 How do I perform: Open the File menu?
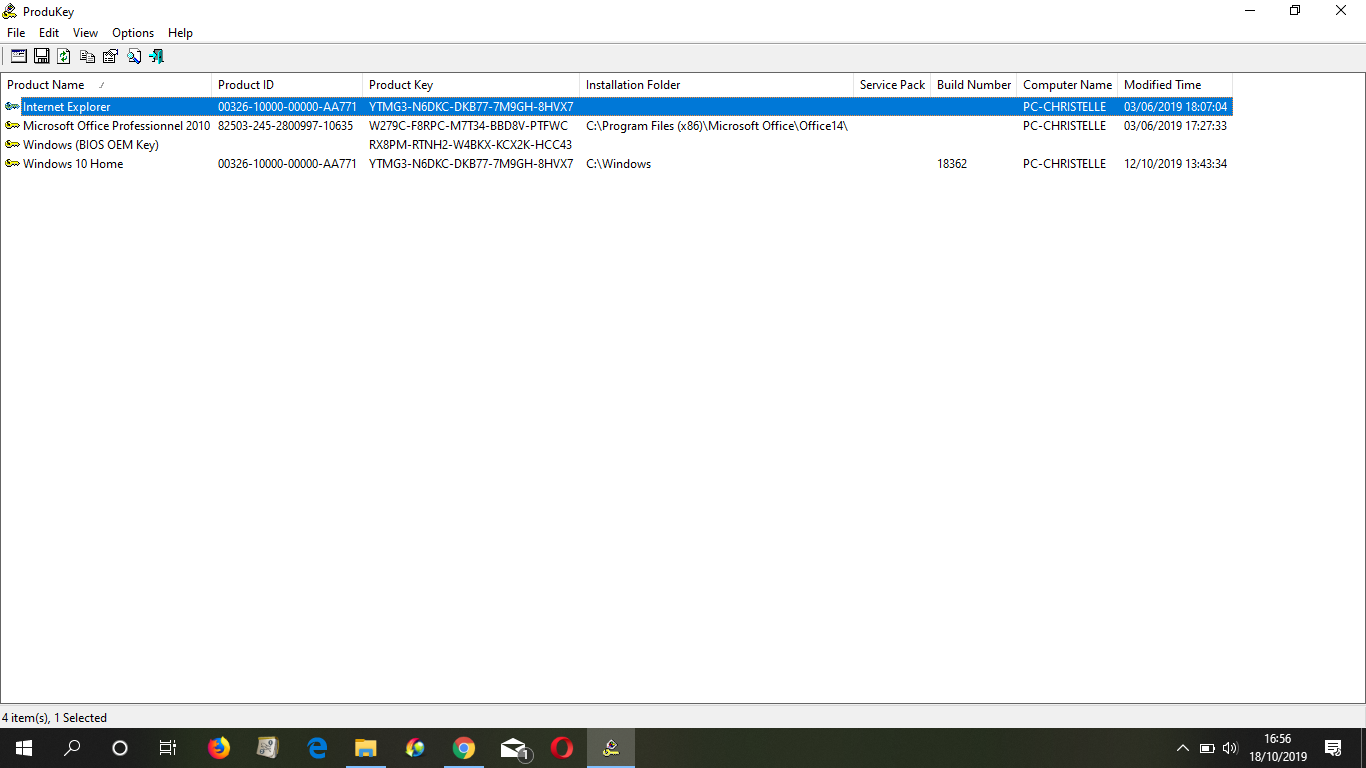16,33
